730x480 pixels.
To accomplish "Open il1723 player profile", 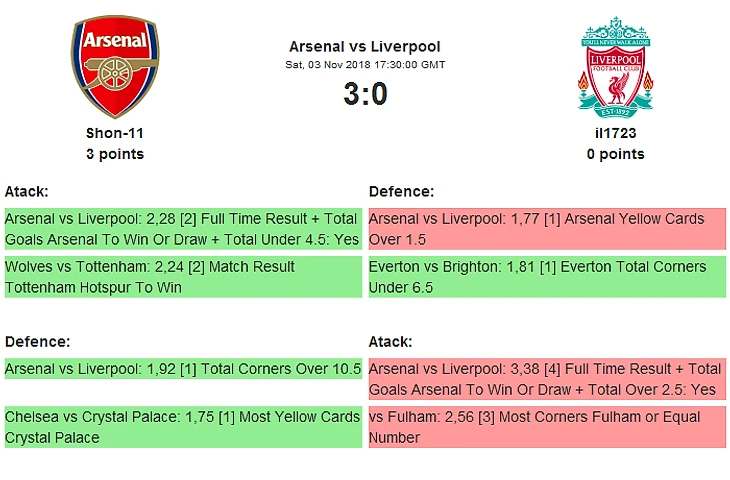I will pyautogui.click(x=615, y=133).
